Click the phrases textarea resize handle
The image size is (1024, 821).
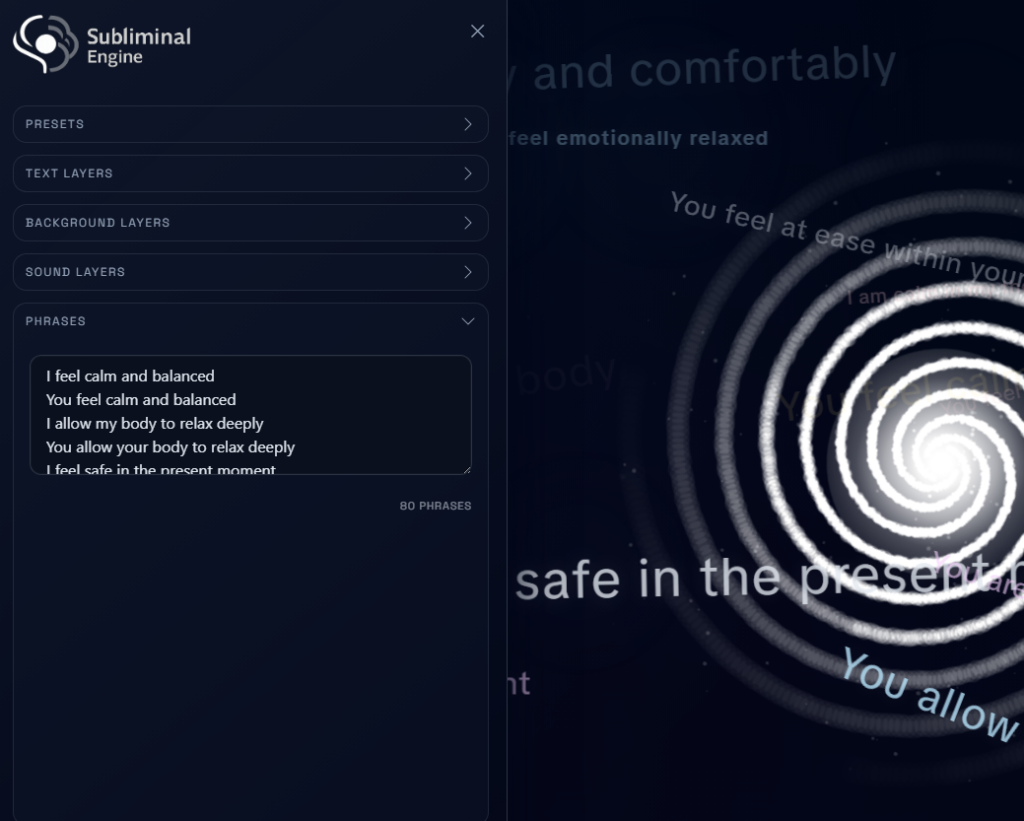point(465,468)
